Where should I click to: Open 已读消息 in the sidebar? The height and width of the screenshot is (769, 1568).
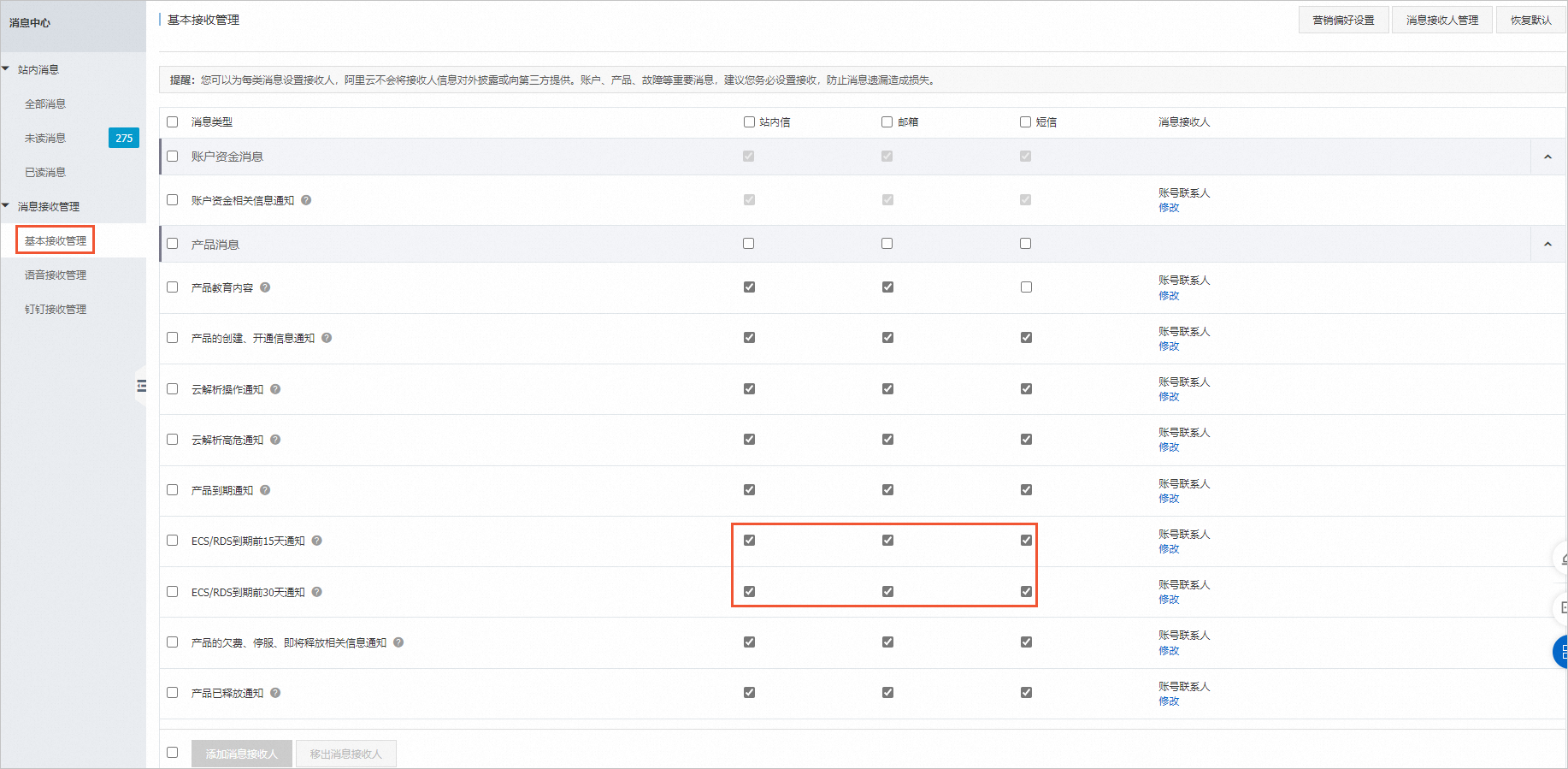(45, 172)
